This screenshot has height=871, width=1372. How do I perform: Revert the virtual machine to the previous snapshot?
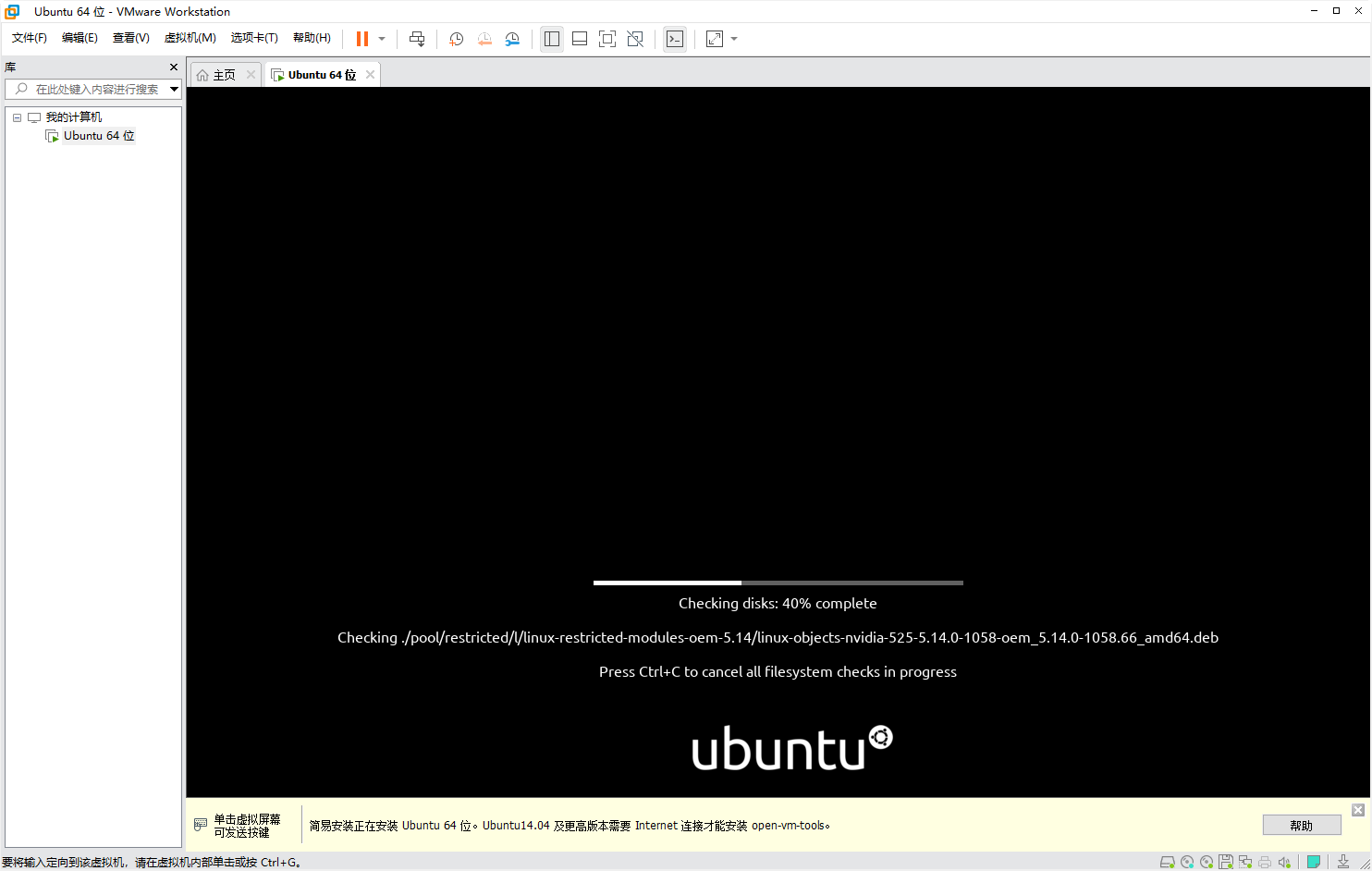[484, 39]
